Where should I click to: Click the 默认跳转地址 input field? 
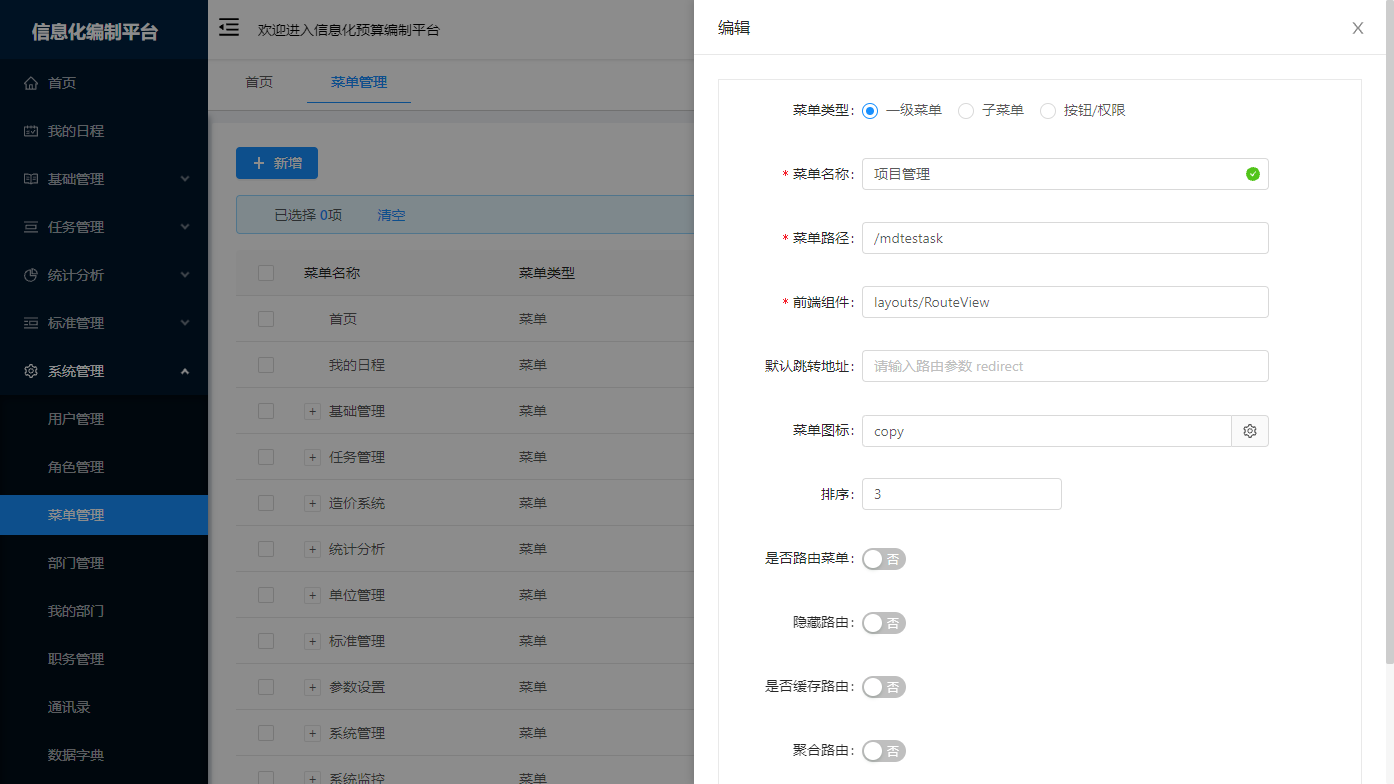pos(1064,366)
